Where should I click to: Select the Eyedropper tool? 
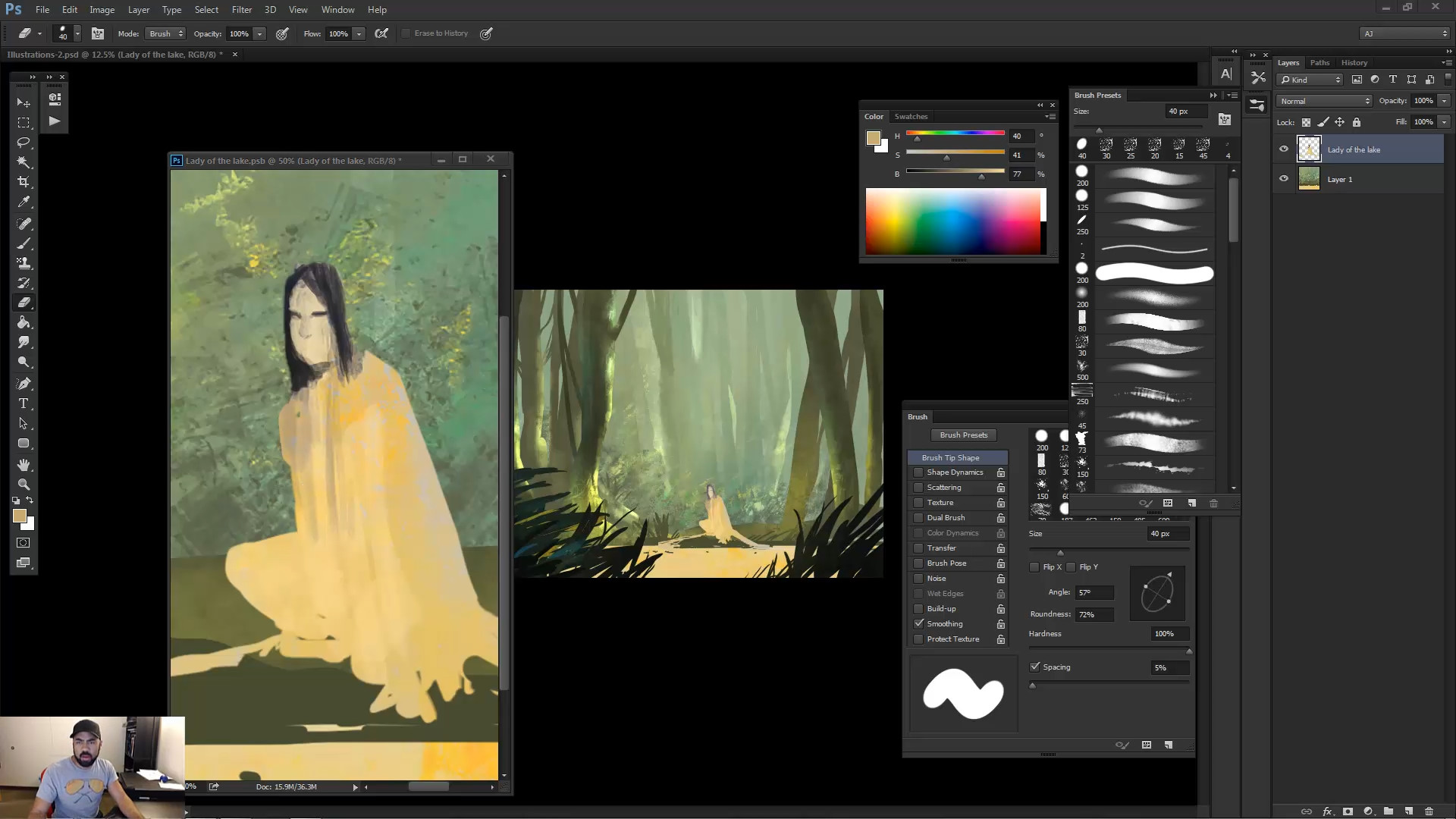[x=24, y=202]
